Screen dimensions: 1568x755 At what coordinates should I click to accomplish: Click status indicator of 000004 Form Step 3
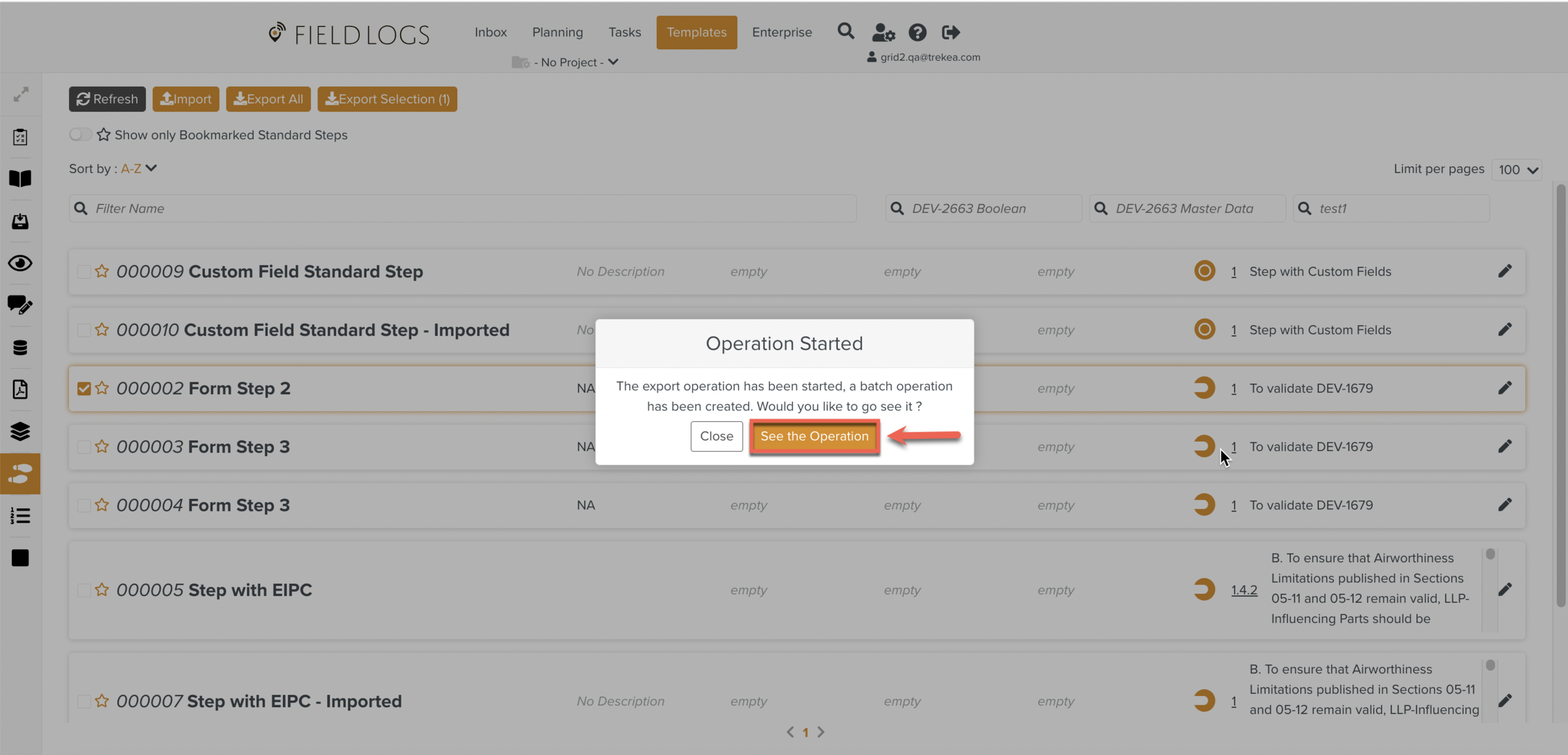coord(1204,505)
